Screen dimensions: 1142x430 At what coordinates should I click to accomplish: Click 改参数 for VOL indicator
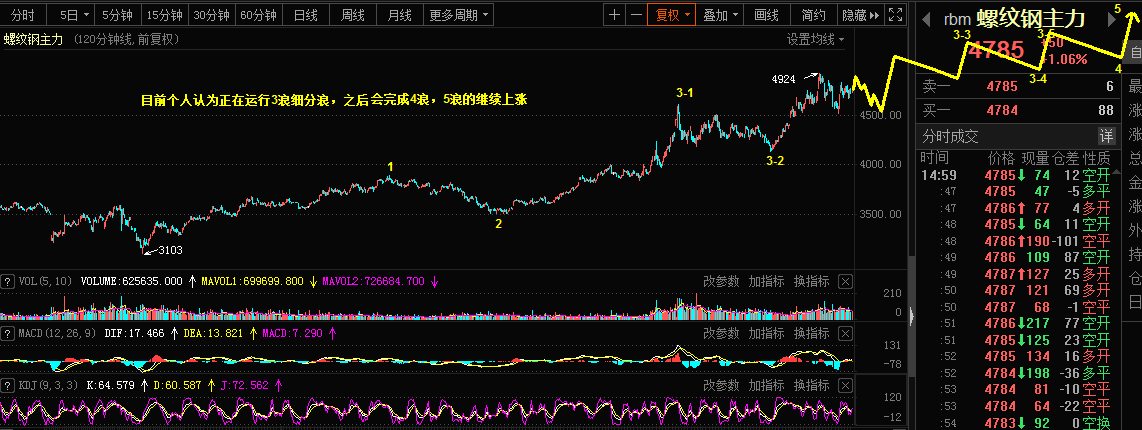[721, 281]
